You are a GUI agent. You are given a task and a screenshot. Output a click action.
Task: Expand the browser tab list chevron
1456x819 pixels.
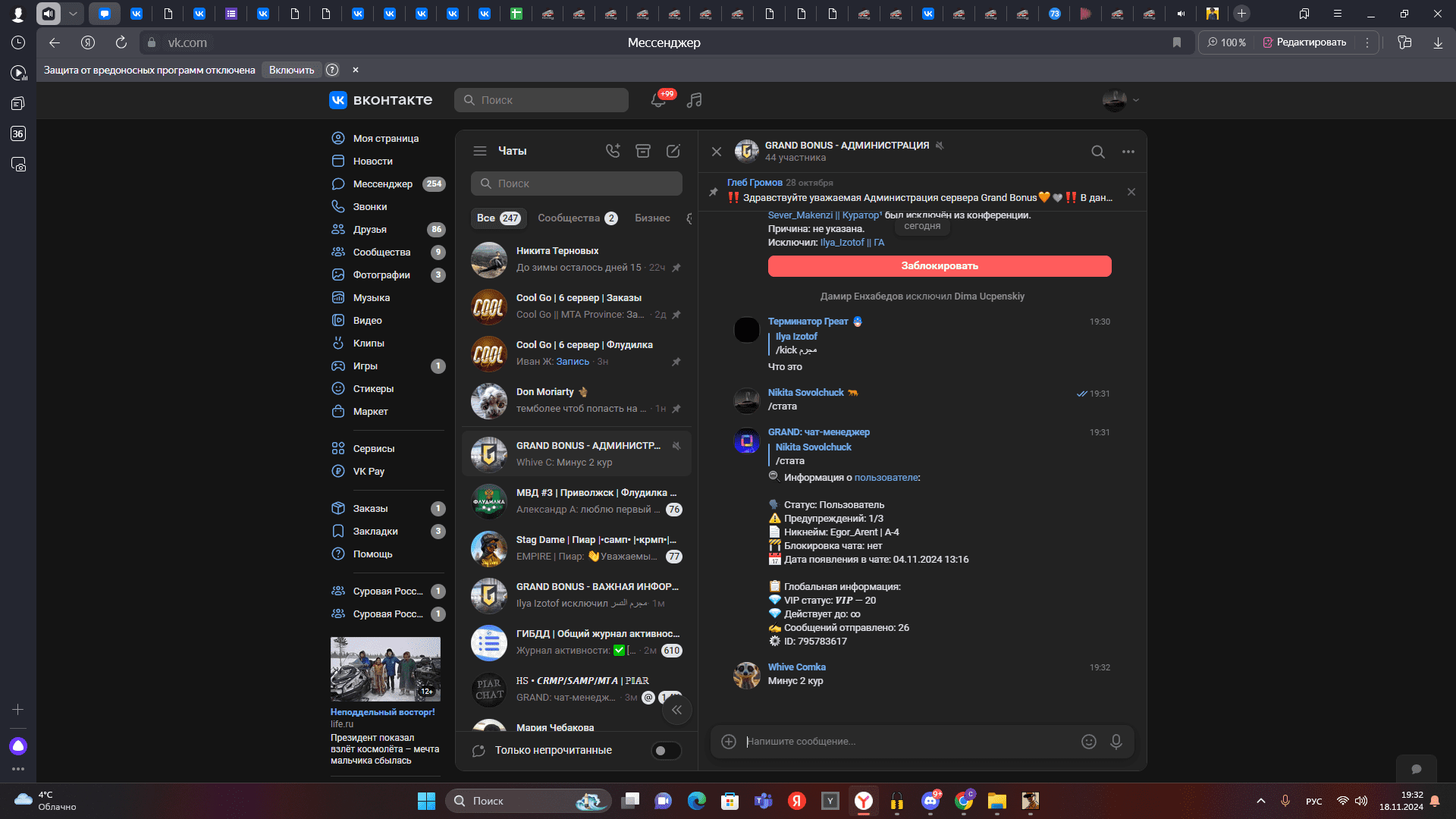[x=73, y=14]
